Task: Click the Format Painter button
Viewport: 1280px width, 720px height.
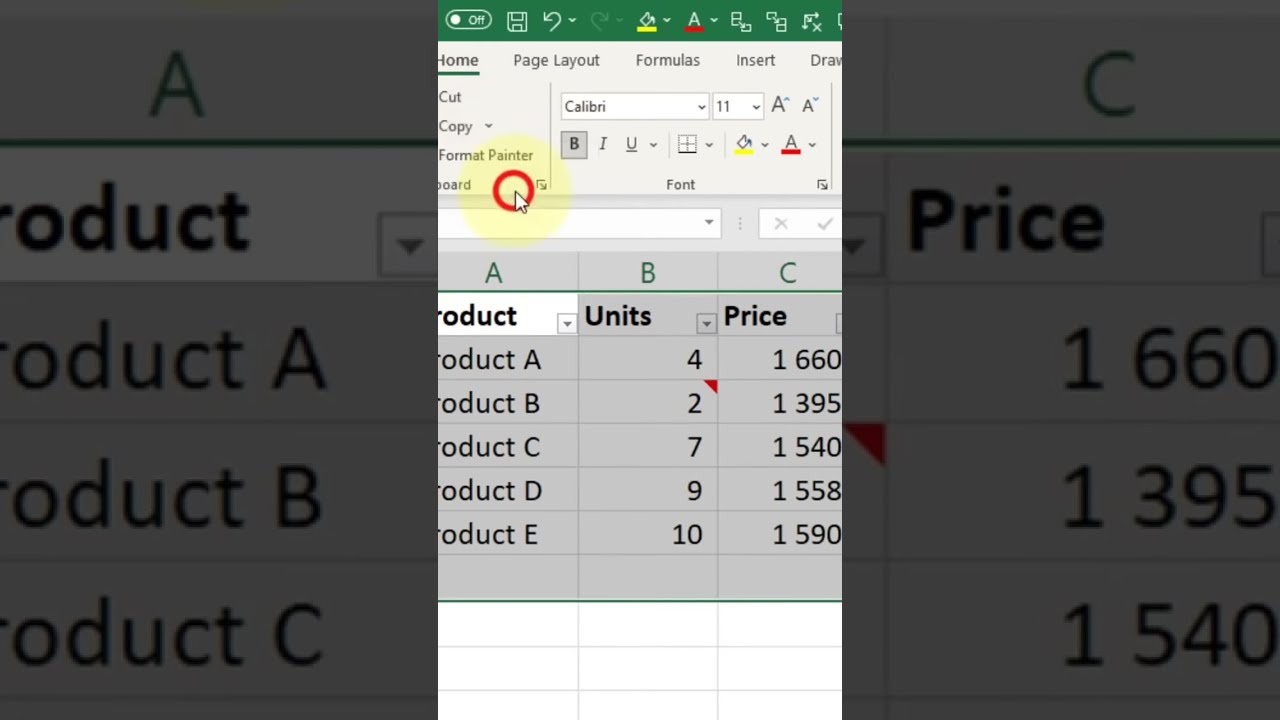Action: [x=486, y=155]
